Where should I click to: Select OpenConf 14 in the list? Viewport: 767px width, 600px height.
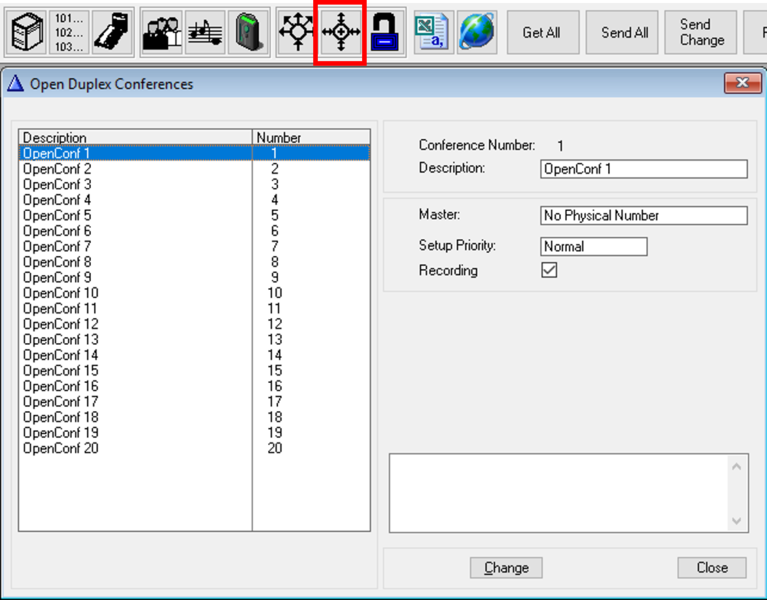[194, 355]
